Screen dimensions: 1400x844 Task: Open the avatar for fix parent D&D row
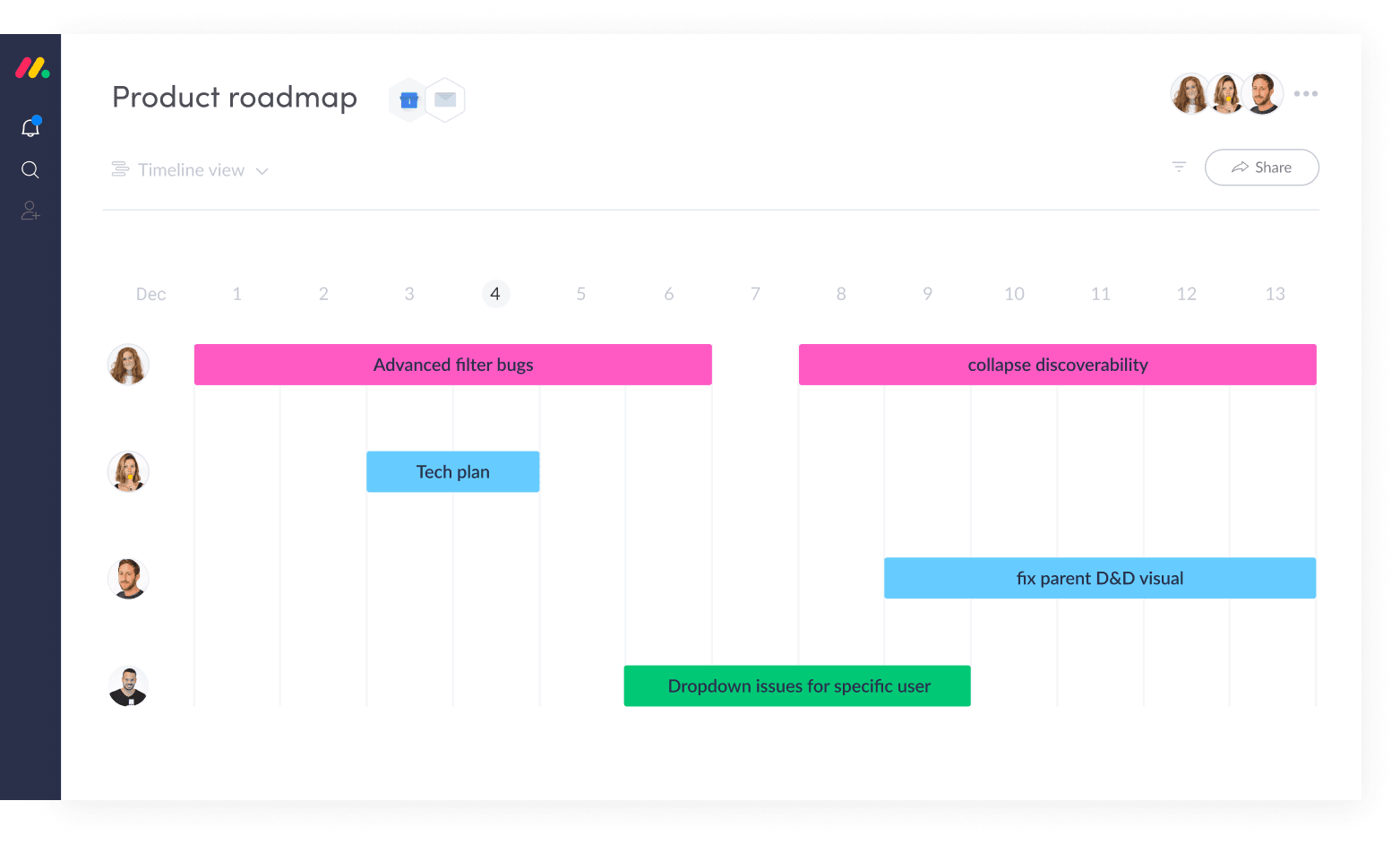coord(128,579)
